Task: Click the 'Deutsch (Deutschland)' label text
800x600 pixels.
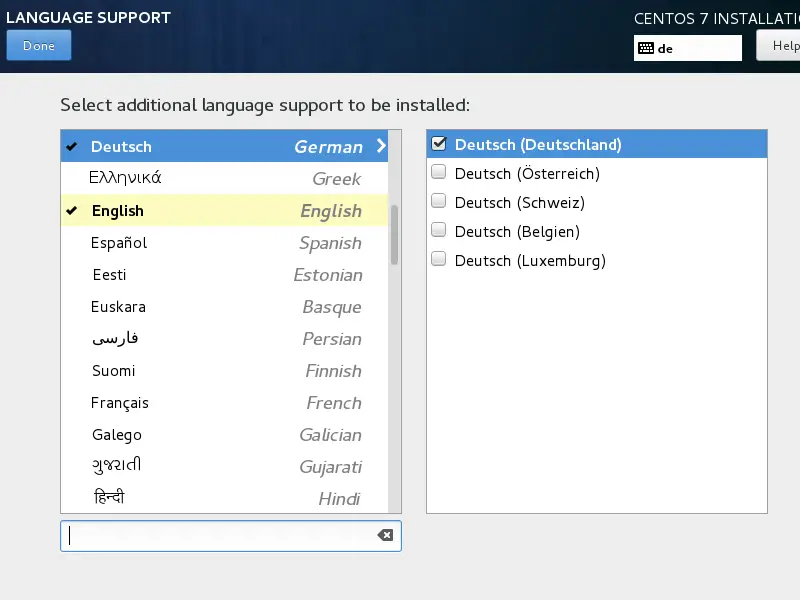Action: [538, 144]
